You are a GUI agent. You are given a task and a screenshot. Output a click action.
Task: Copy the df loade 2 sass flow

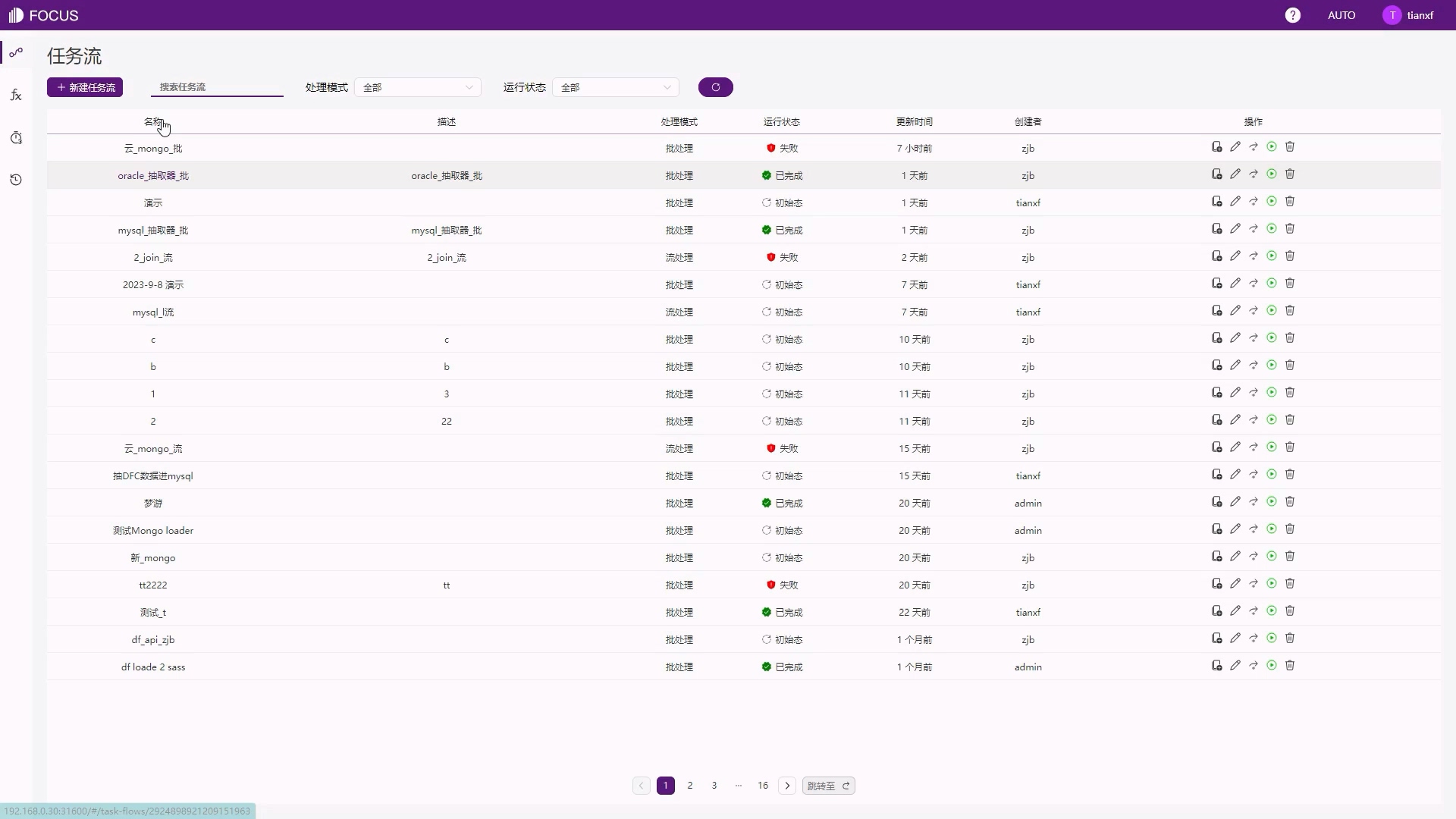point(1217,666)
